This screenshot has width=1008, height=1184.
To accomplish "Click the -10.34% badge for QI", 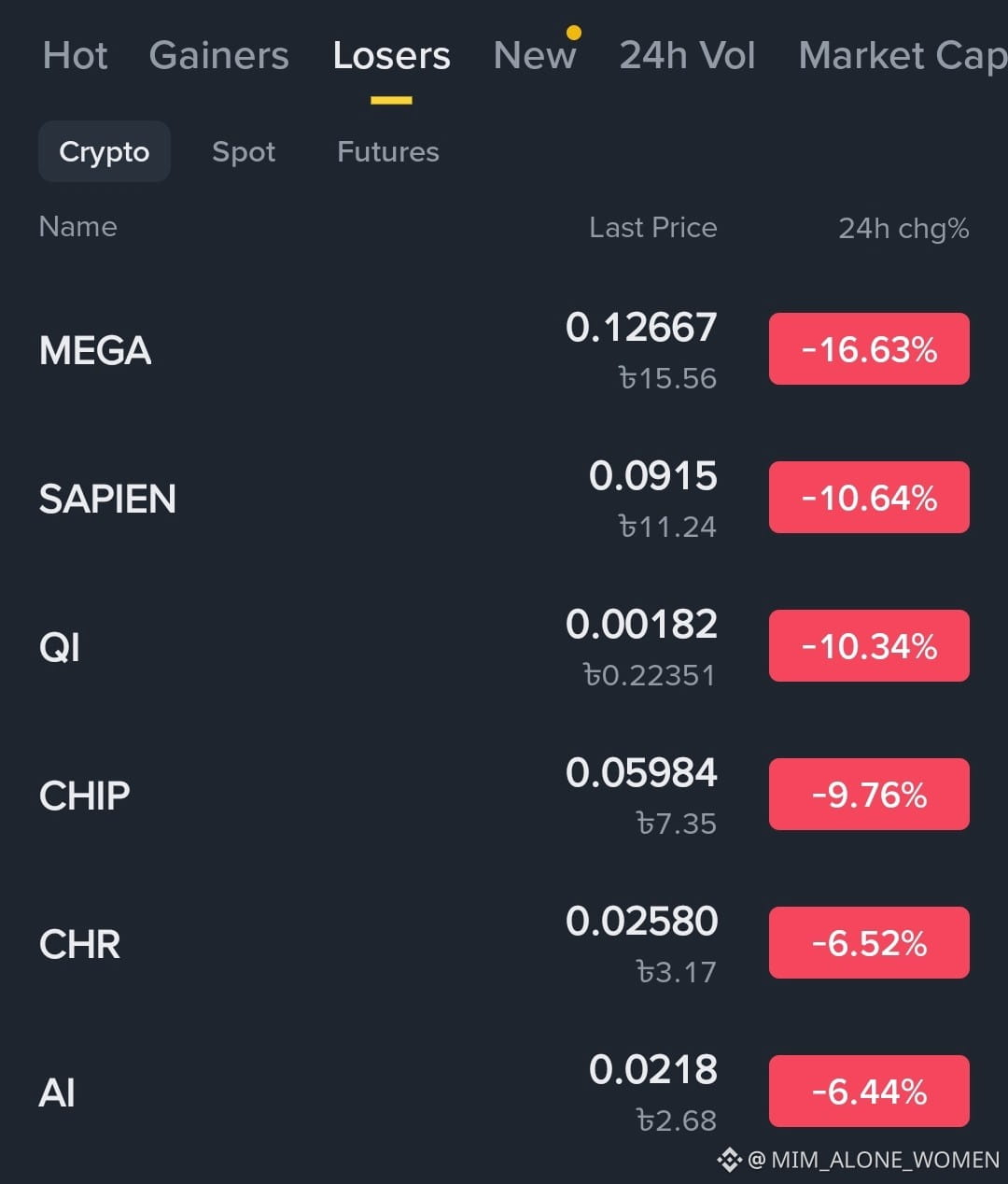I will pos(869,646).
